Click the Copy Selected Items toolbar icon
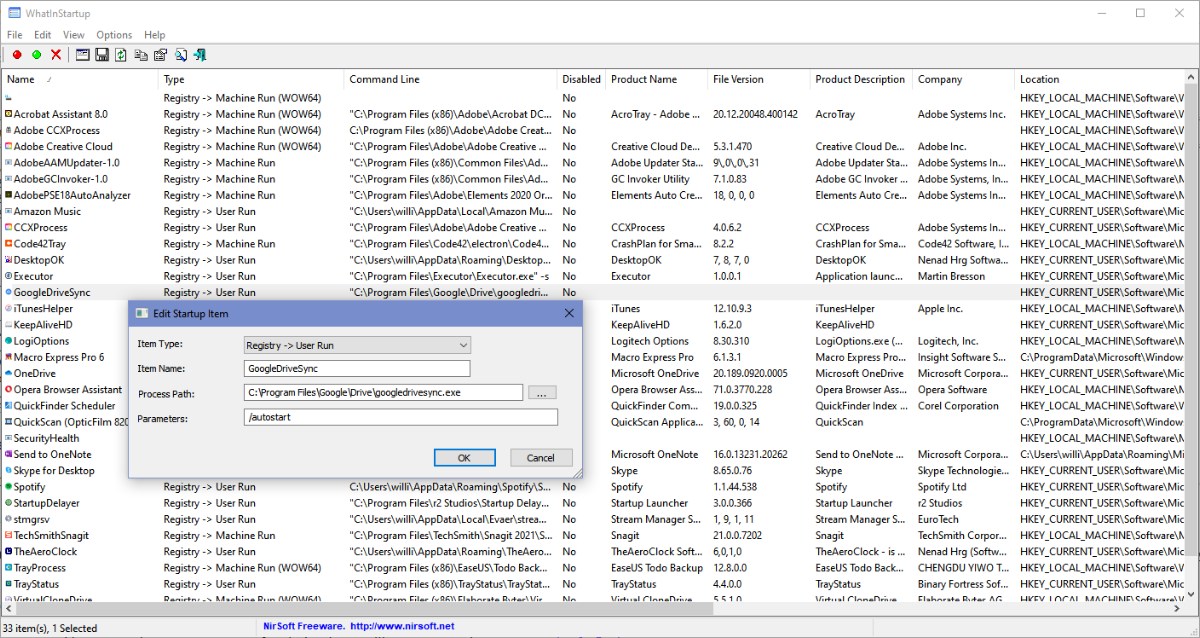Viewport: 1200px width, 638px height. [x=141, y=55]
